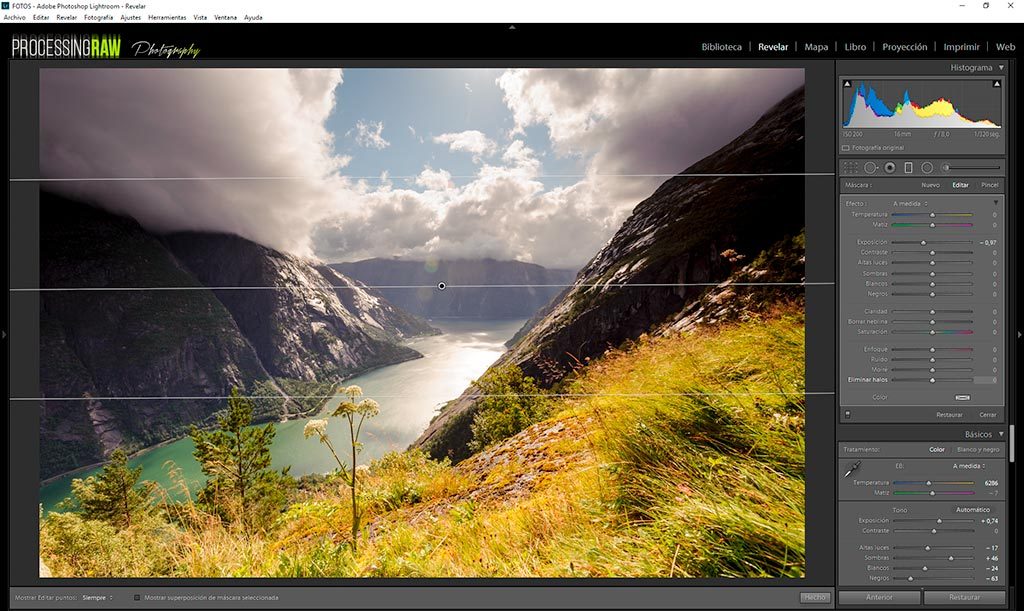Switch to the Web module

tap(1005, 47)
